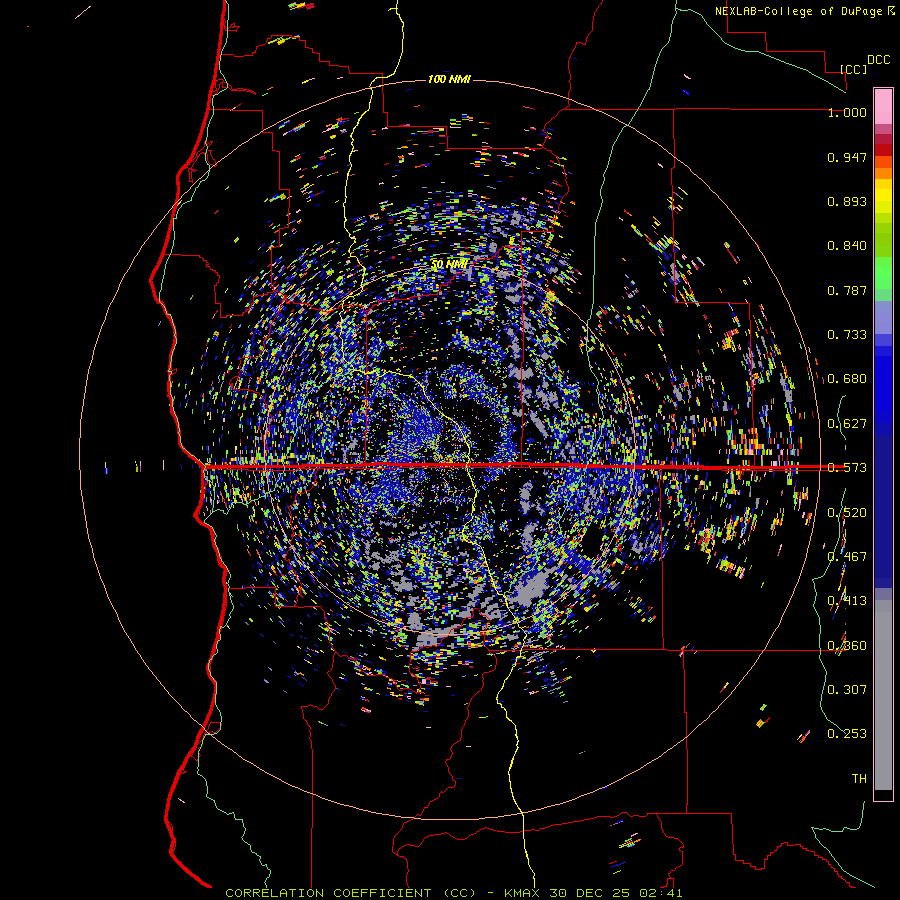Click the 100 NMI range ring label
The height and width of the screenshot is (900, 900).
click(x=449, y=79)
